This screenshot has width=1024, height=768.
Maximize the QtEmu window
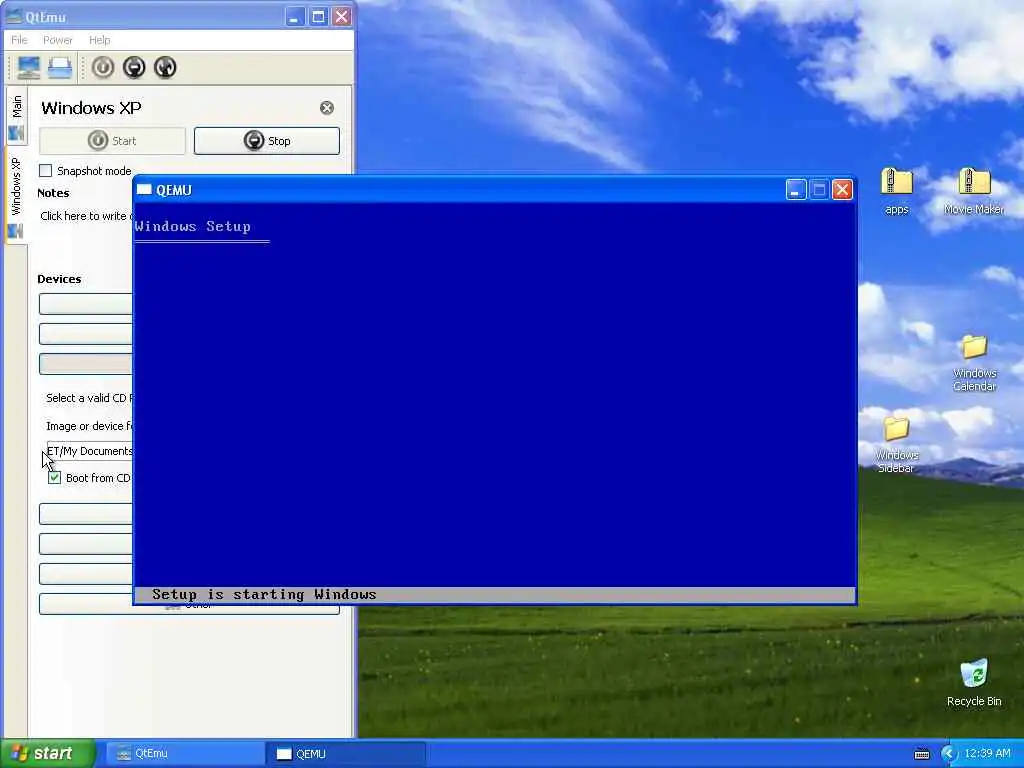pyautogui.click(x=318, y=16)
